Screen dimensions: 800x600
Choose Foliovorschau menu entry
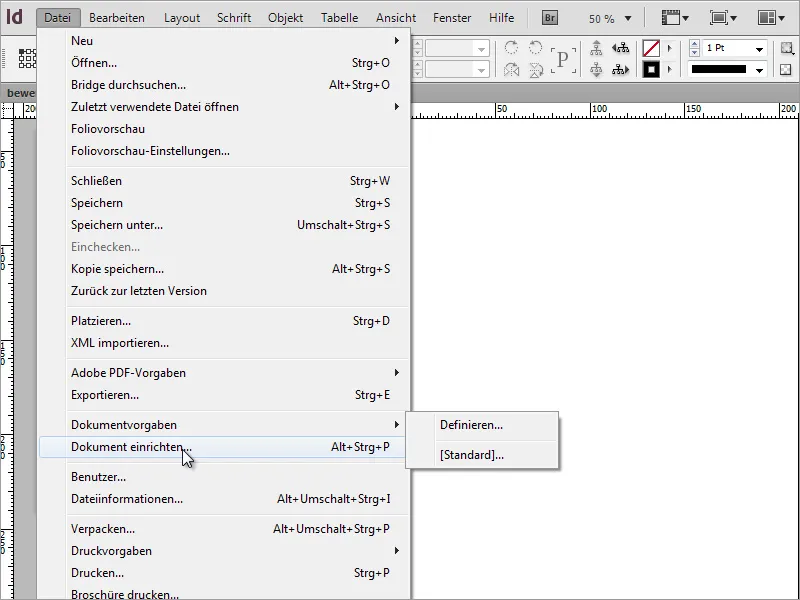(x=223, y=129)
